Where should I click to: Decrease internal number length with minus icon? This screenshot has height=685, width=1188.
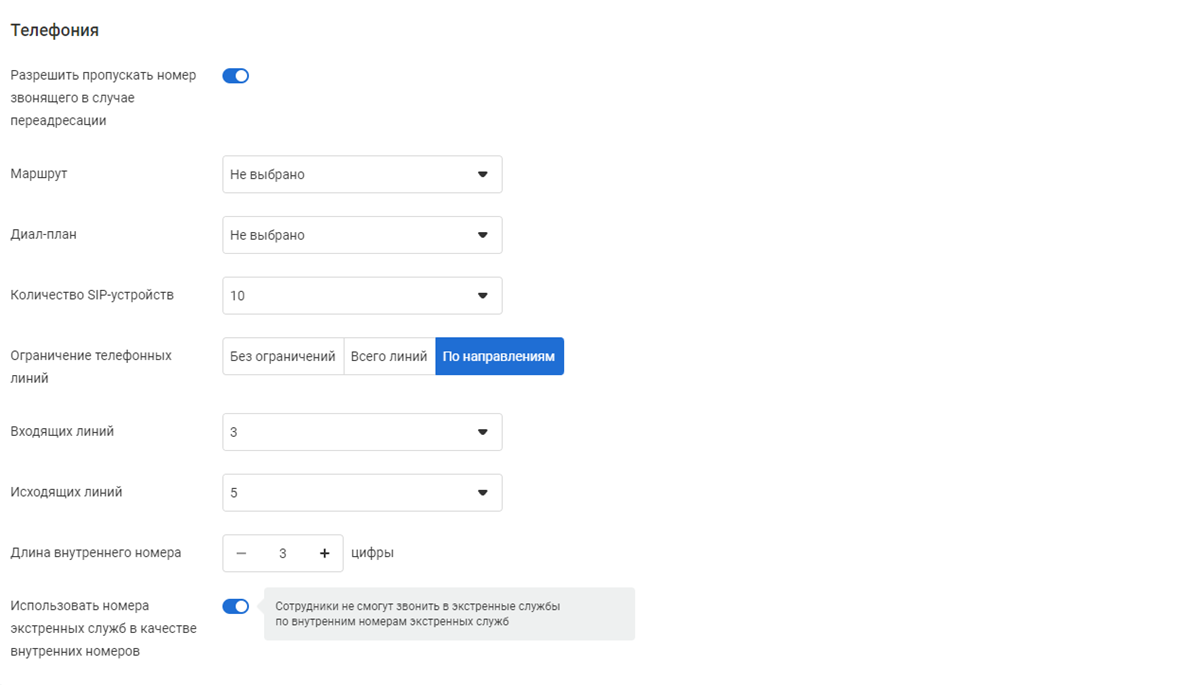(x=241, y=553)
